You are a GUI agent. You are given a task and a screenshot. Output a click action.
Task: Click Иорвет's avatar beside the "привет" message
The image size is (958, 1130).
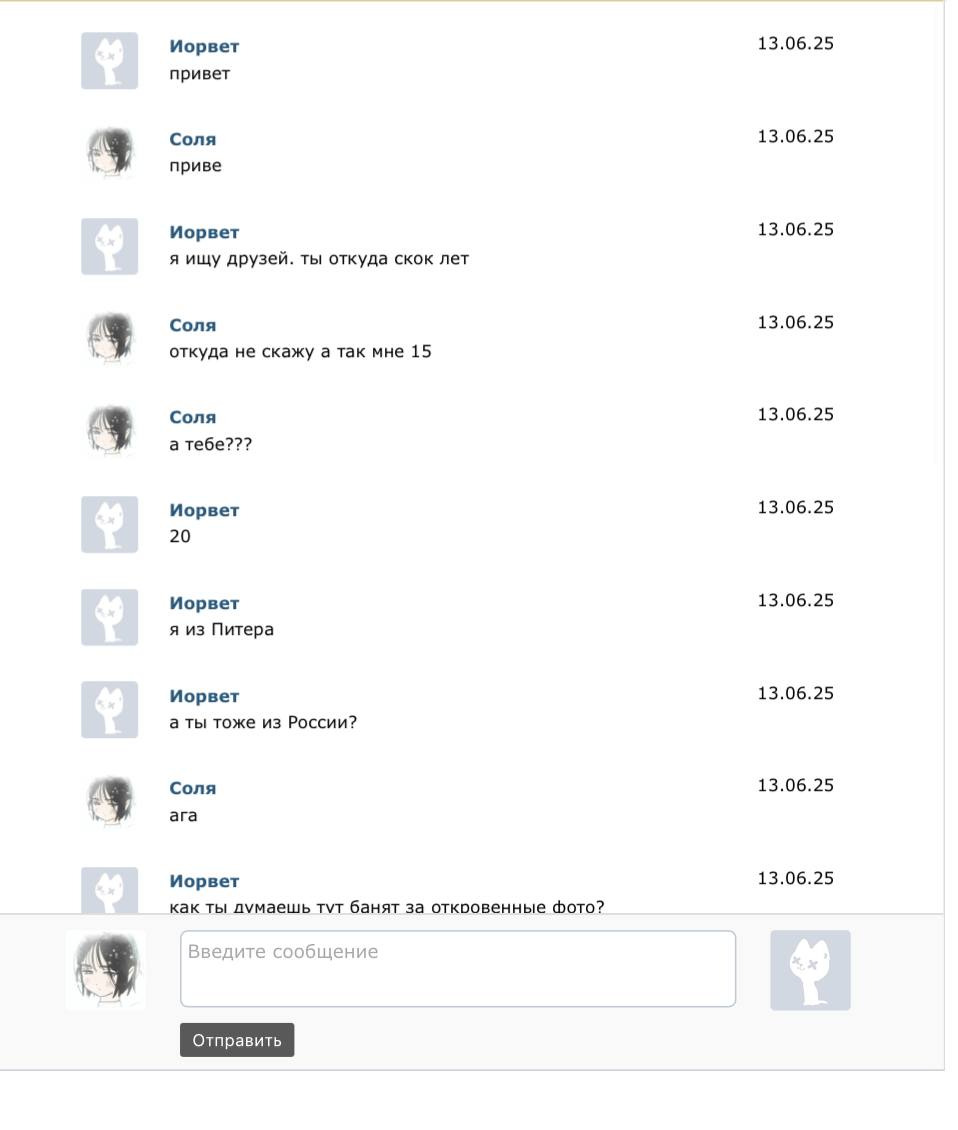(109, 61)
